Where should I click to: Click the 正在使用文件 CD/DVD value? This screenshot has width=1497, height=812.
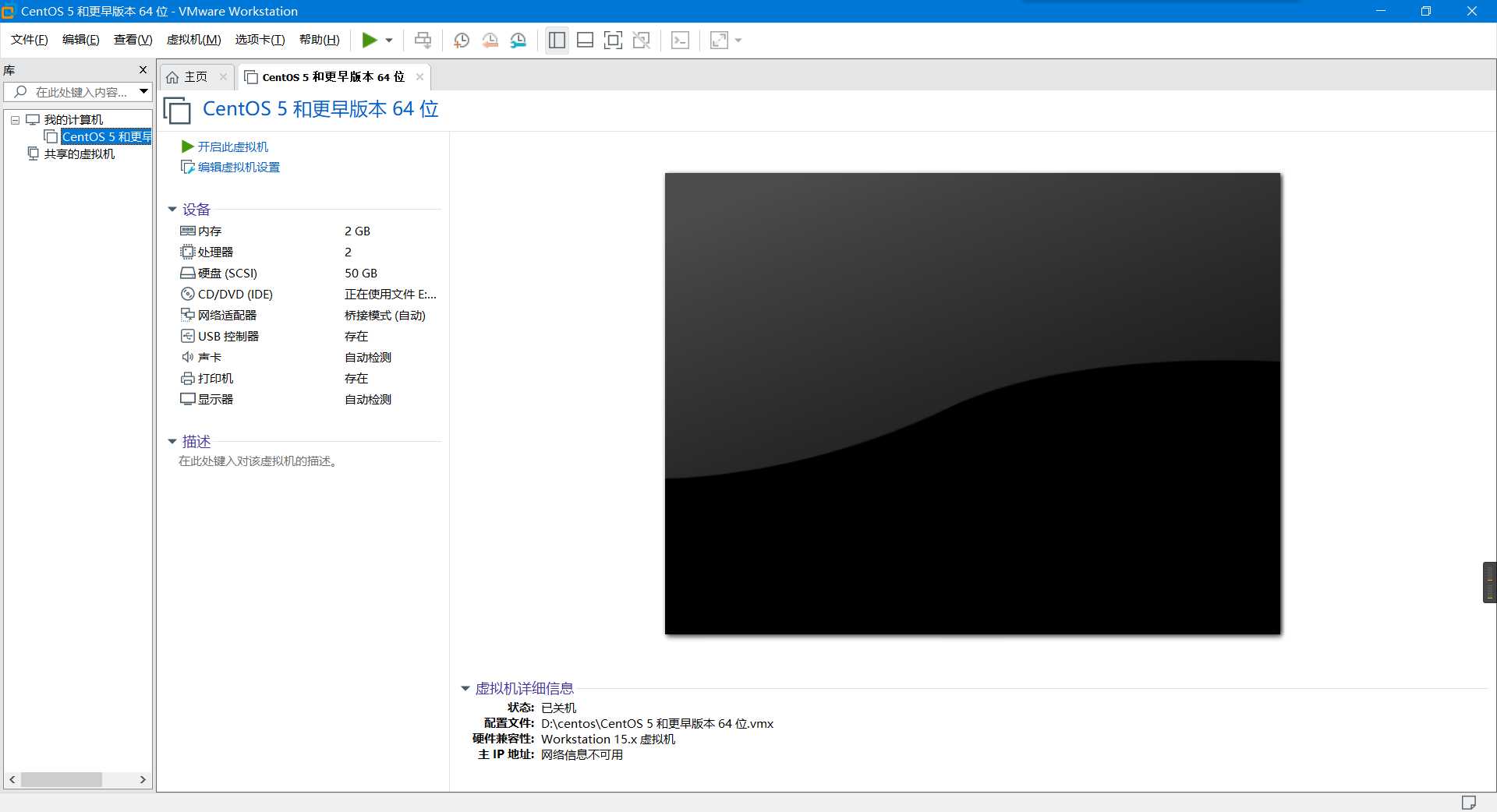click(391, 294)
